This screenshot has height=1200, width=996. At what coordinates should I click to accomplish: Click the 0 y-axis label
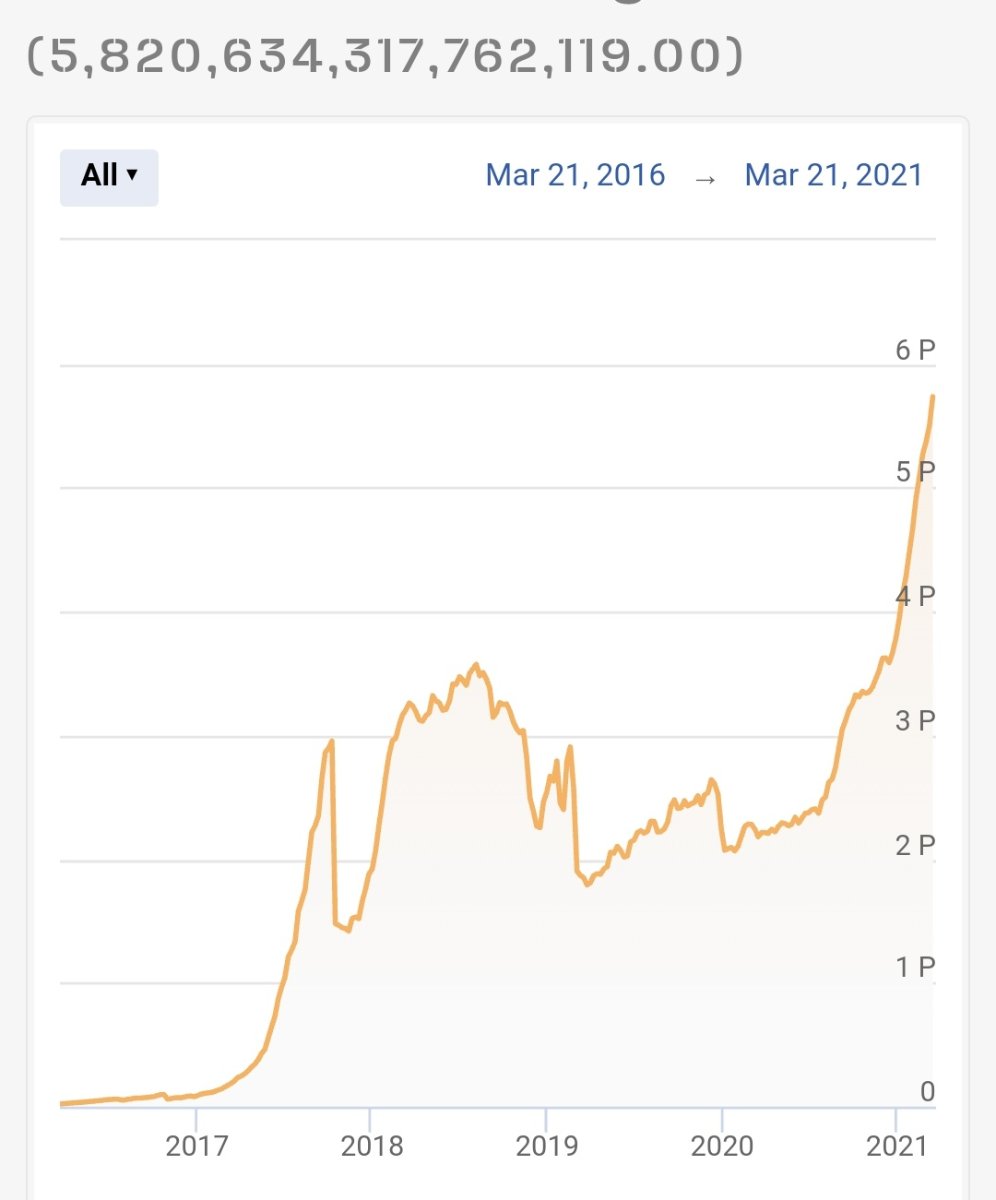coord(927,1091)
